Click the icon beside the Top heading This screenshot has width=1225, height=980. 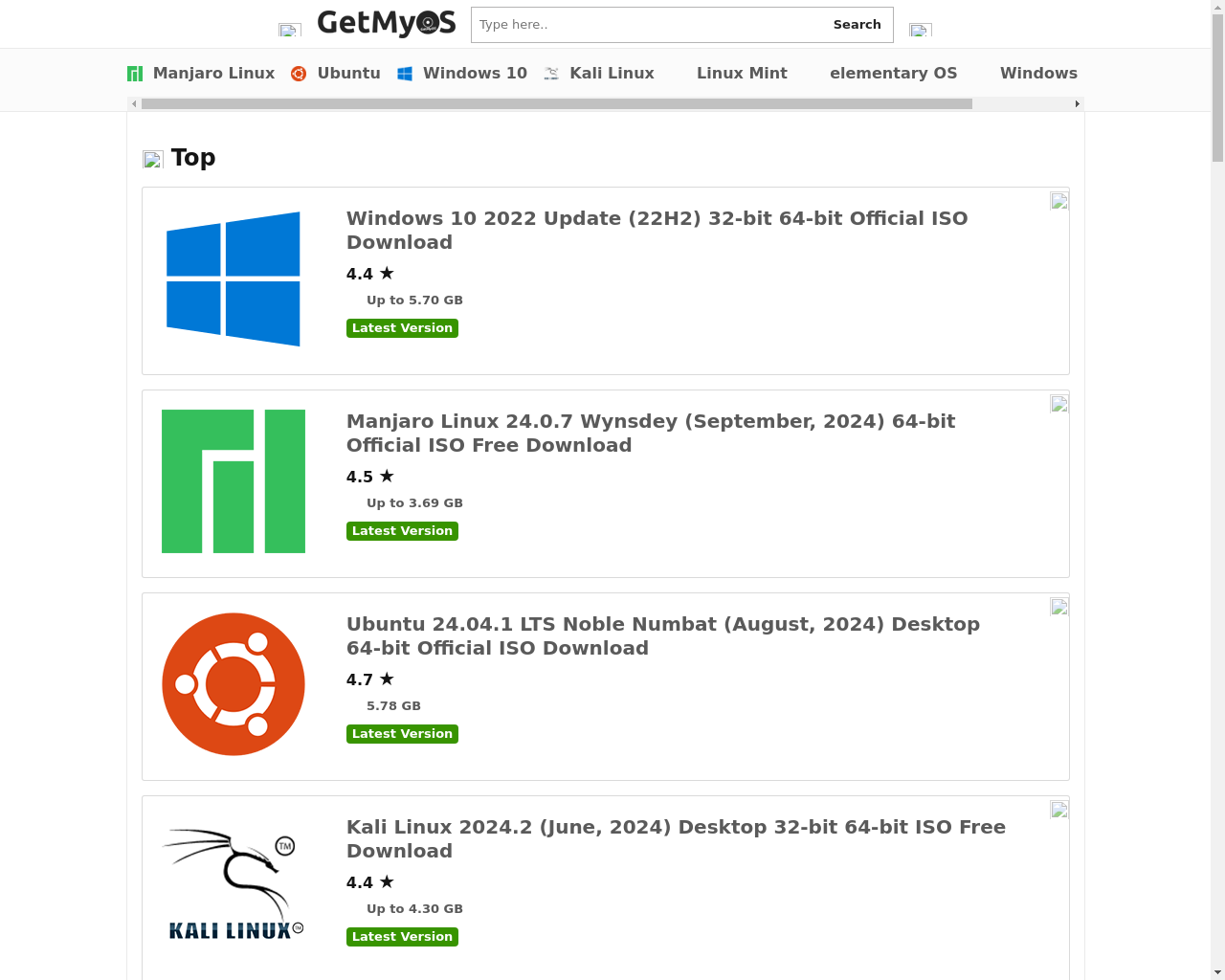pyautogui.click(x=153, y=159)
